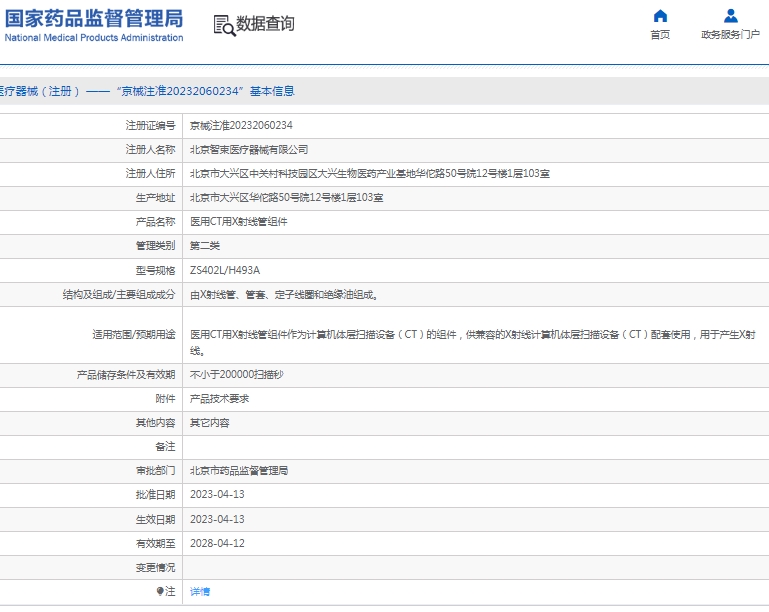The width and height of the screenshot is (769, 612).
Task: Click the 管理类别 label
Action: tap(155, 246)
